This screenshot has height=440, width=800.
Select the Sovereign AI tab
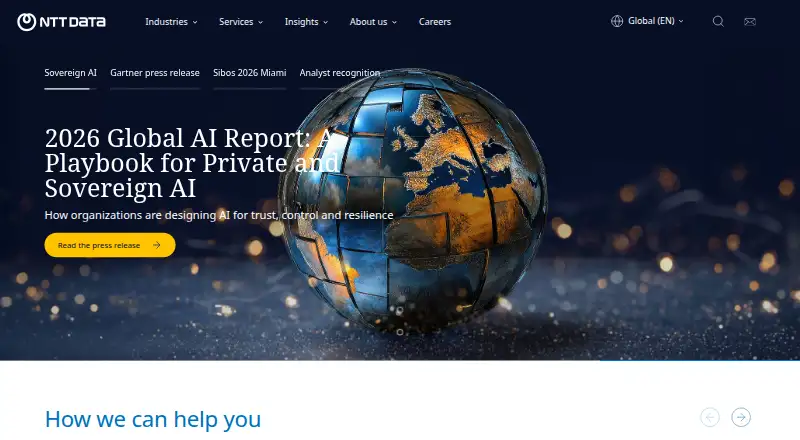70,73
